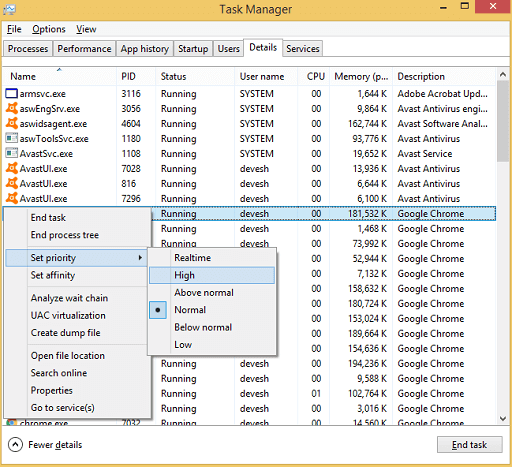Click the CPU value 01 cell
Screen dimensions: 512x467
pos(316,393)
